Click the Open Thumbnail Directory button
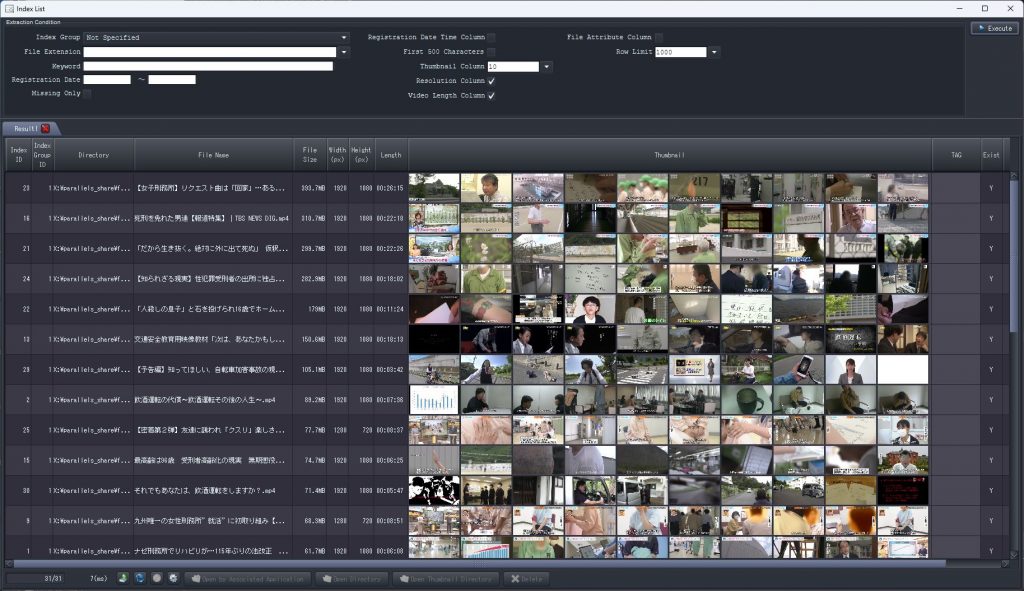 point(445,578)
